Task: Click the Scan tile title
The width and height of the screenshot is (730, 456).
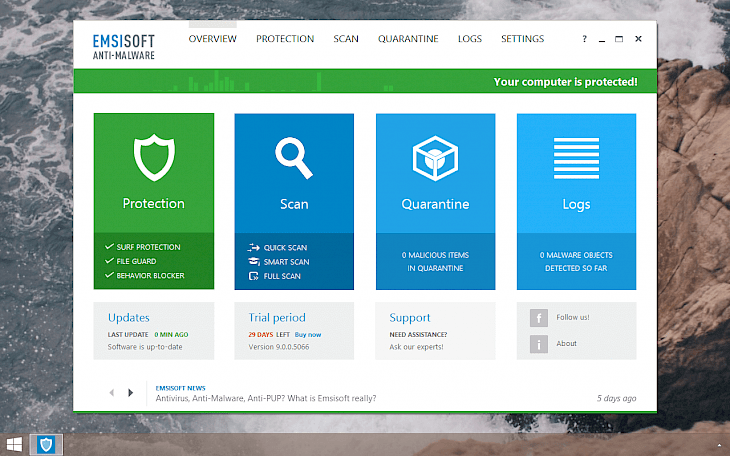Action: 294,204
